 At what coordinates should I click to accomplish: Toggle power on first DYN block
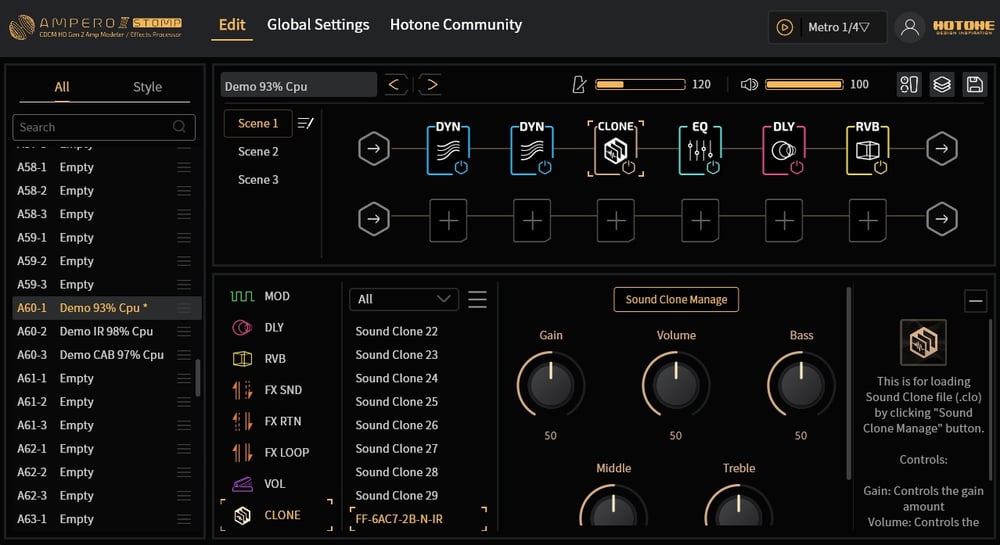461,167
